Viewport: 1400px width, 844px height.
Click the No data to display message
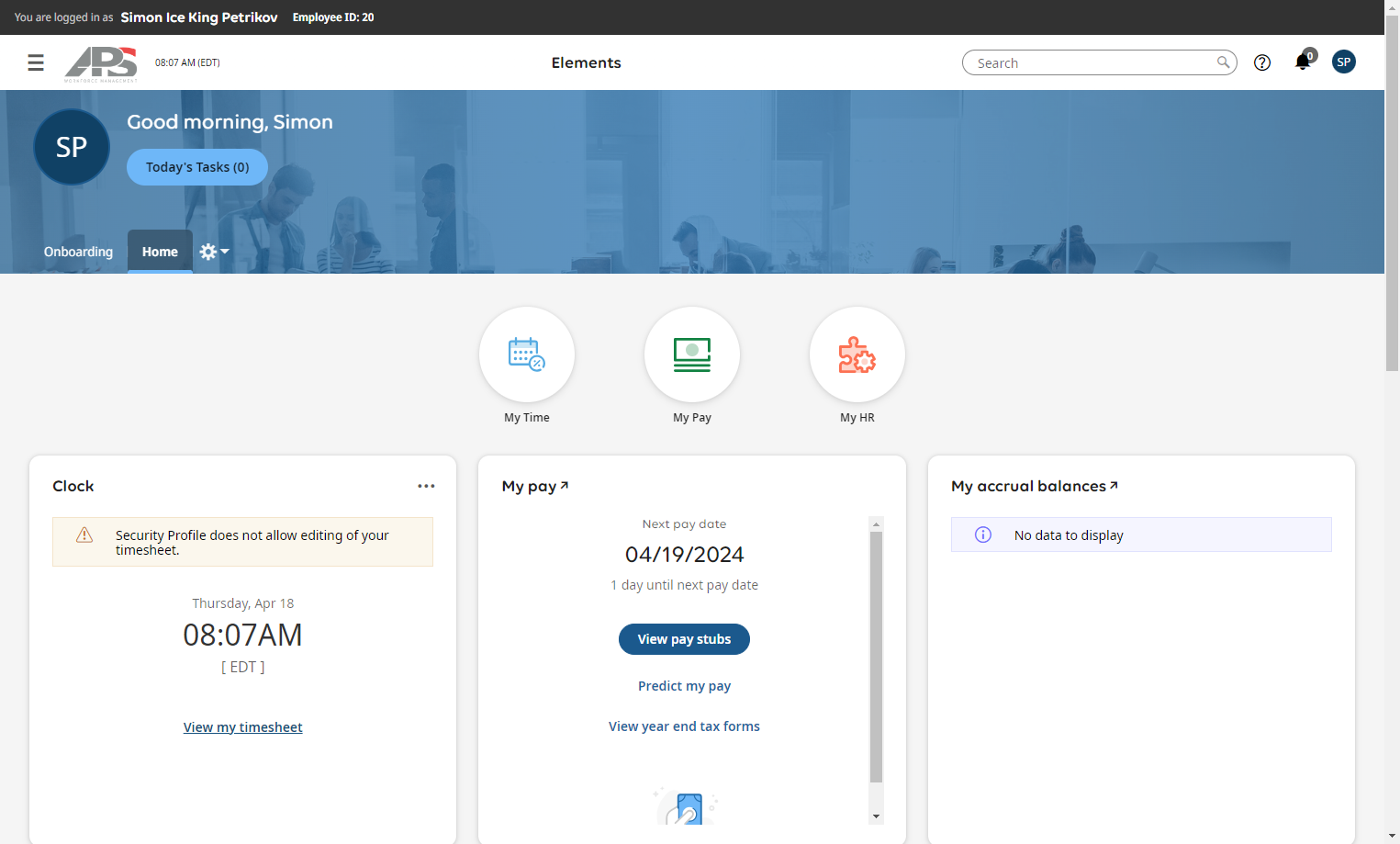[x=1069, y=535]
